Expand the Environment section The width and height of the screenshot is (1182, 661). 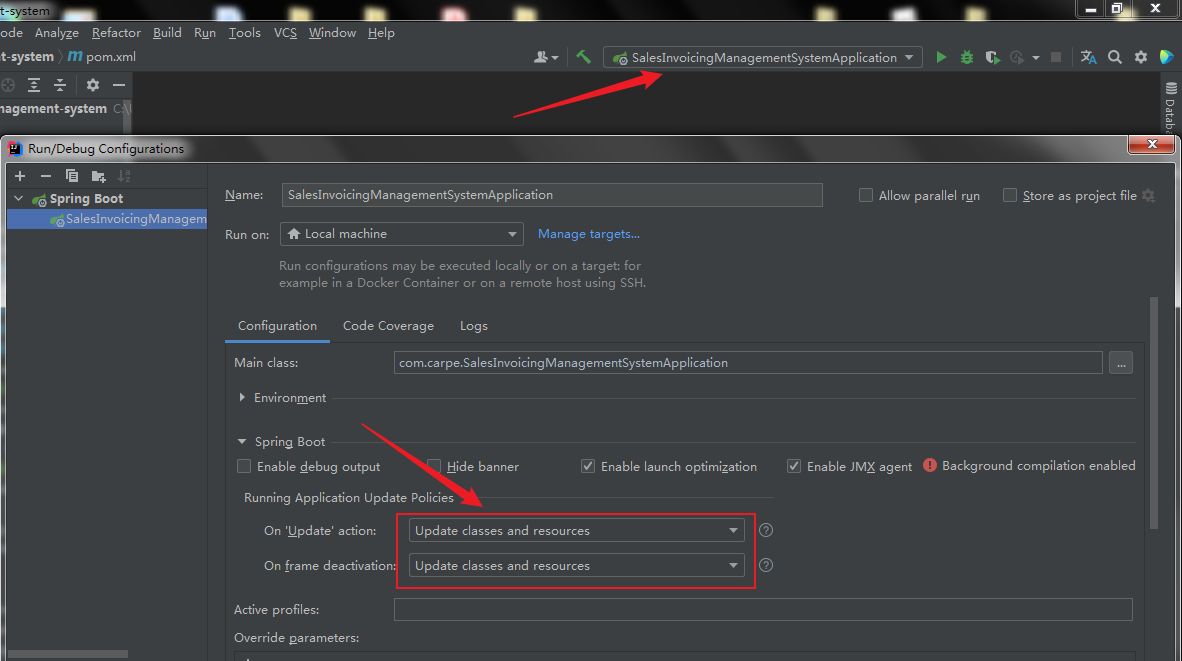[x=242, y=397]
